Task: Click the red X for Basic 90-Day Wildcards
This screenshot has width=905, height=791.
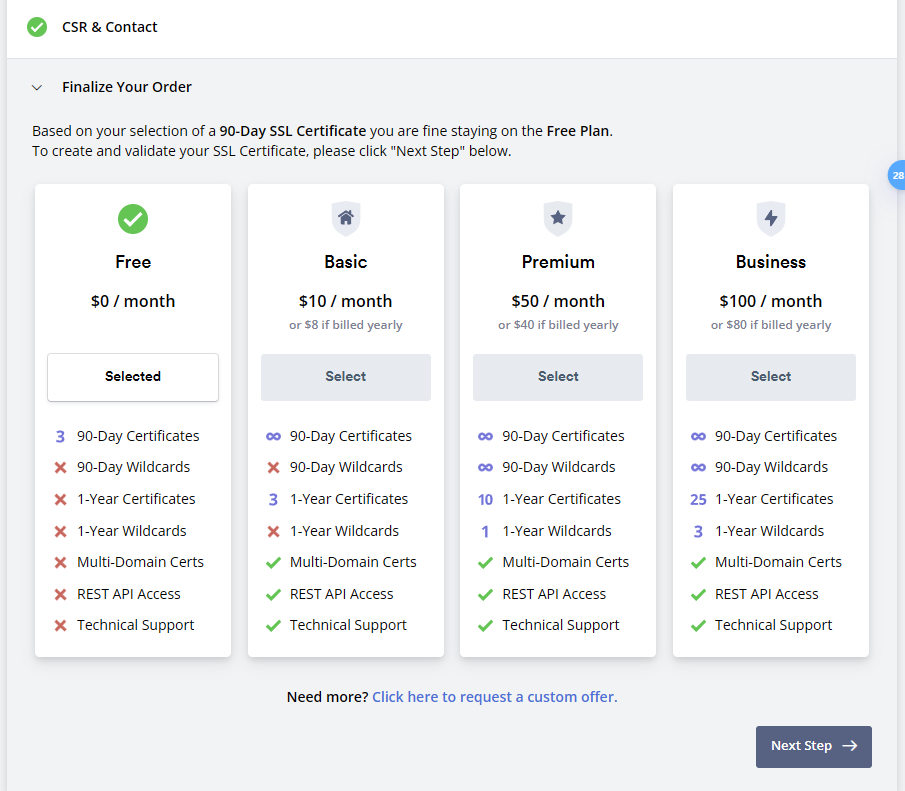Action: point(274,468)
